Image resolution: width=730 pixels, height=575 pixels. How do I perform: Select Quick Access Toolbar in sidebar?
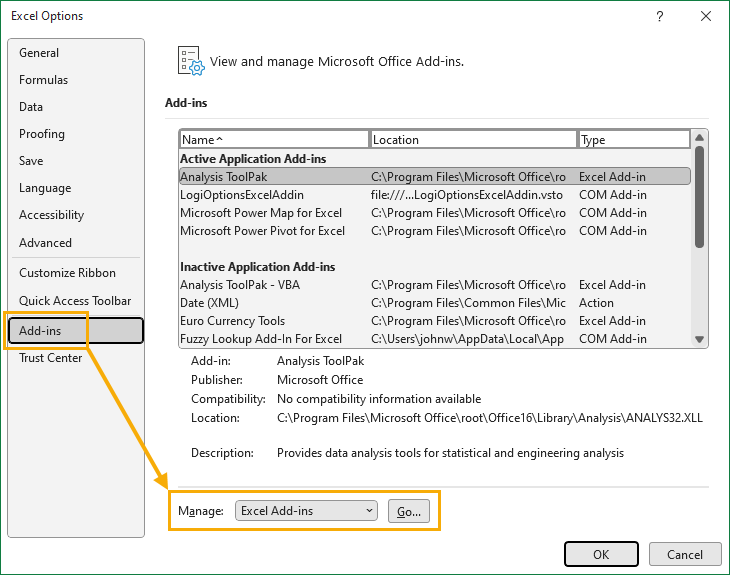click(x=75, y=301)
